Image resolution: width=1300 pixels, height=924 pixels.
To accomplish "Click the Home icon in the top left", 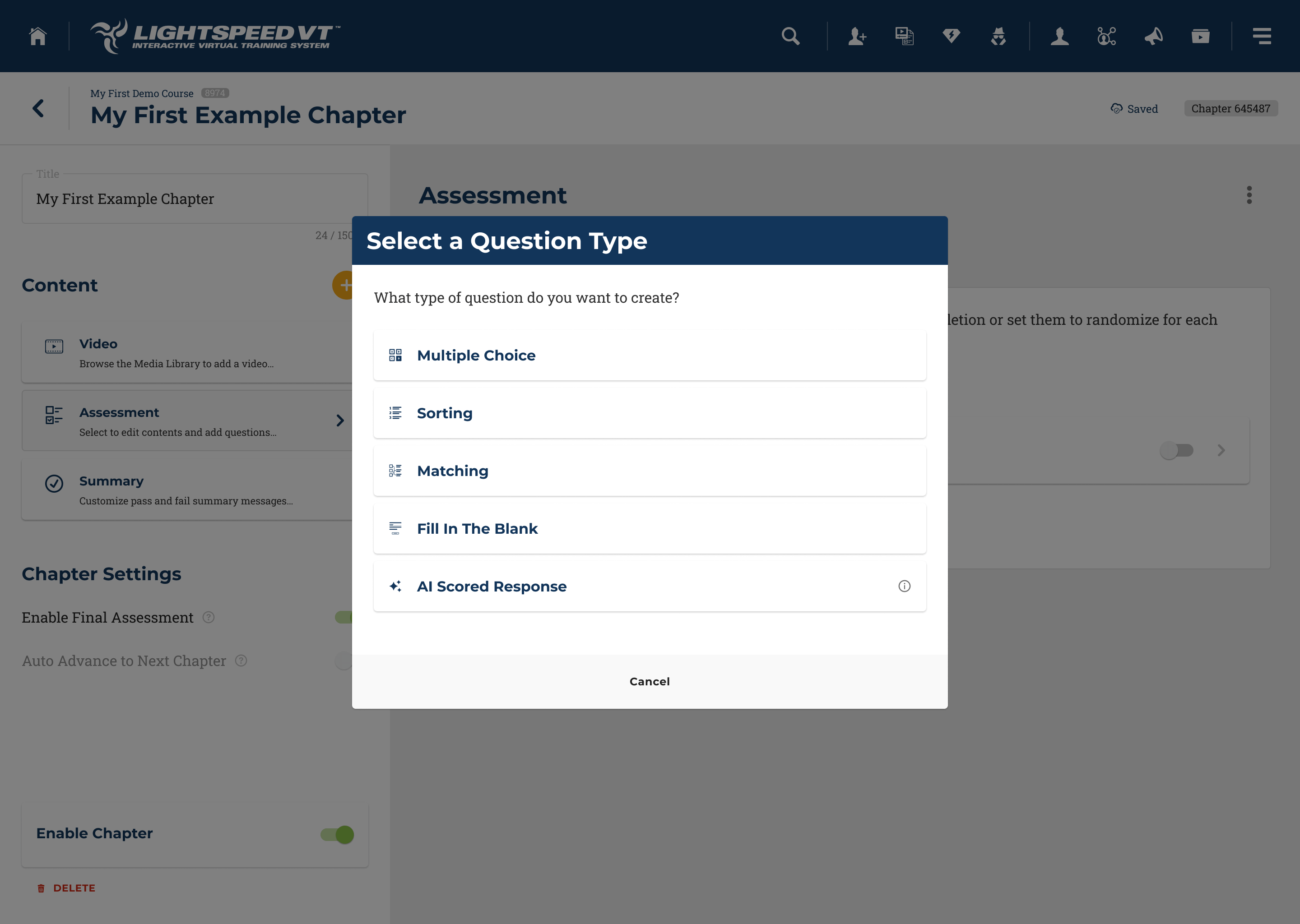I will 37,36.
